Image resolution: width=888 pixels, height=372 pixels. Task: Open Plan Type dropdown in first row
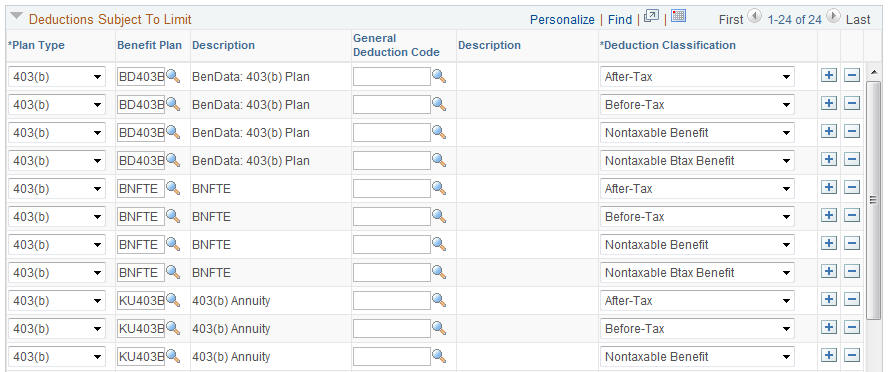(x=57, y=76)
